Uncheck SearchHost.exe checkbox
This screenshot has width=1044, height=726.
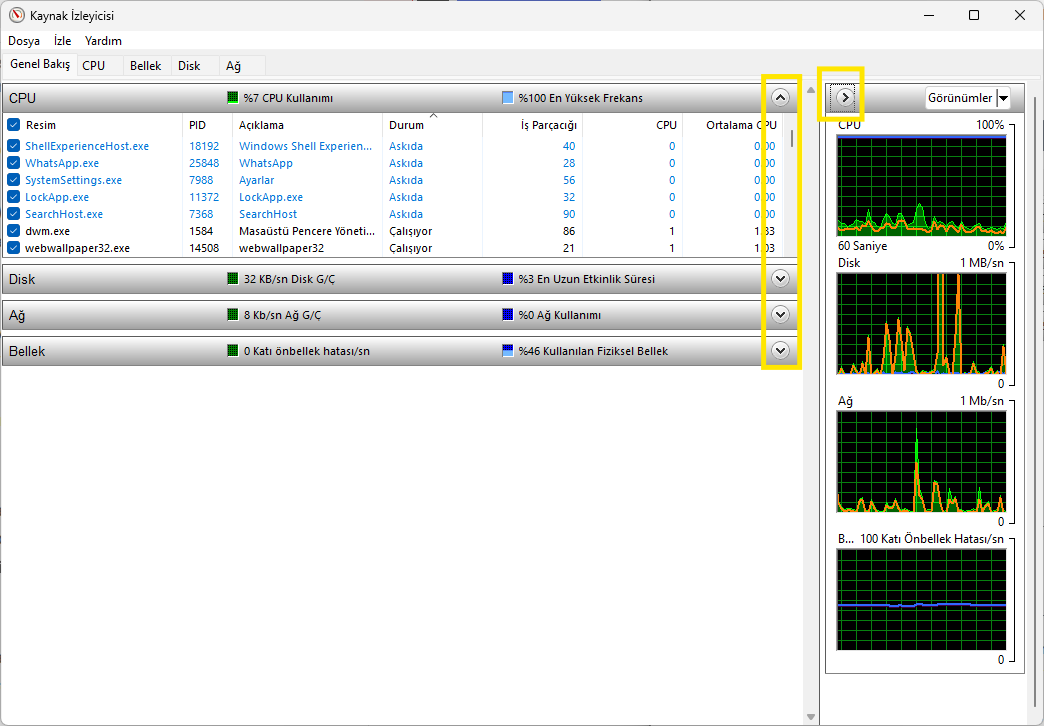[13, 214]
